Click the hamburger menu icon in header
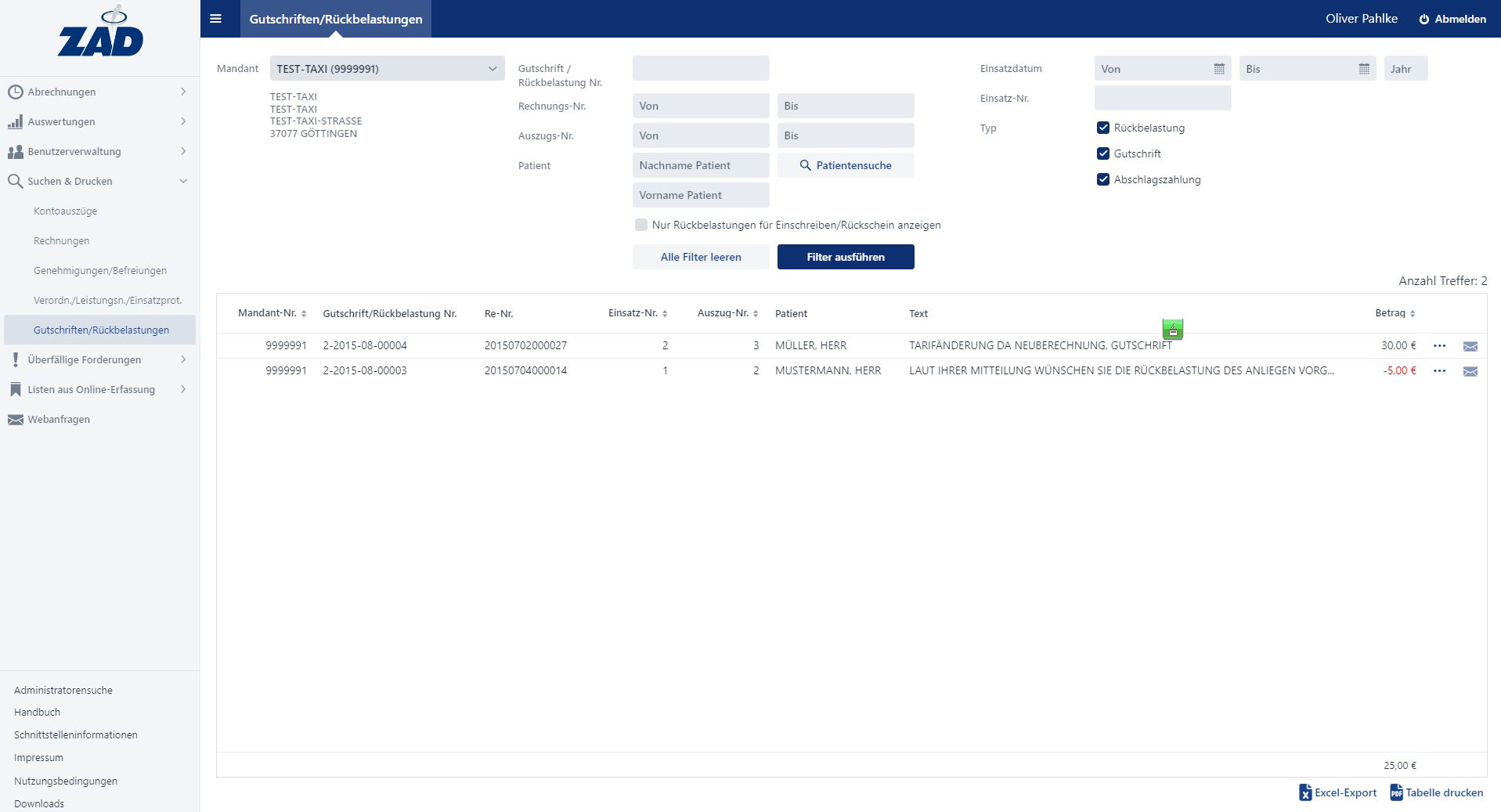 216,19
